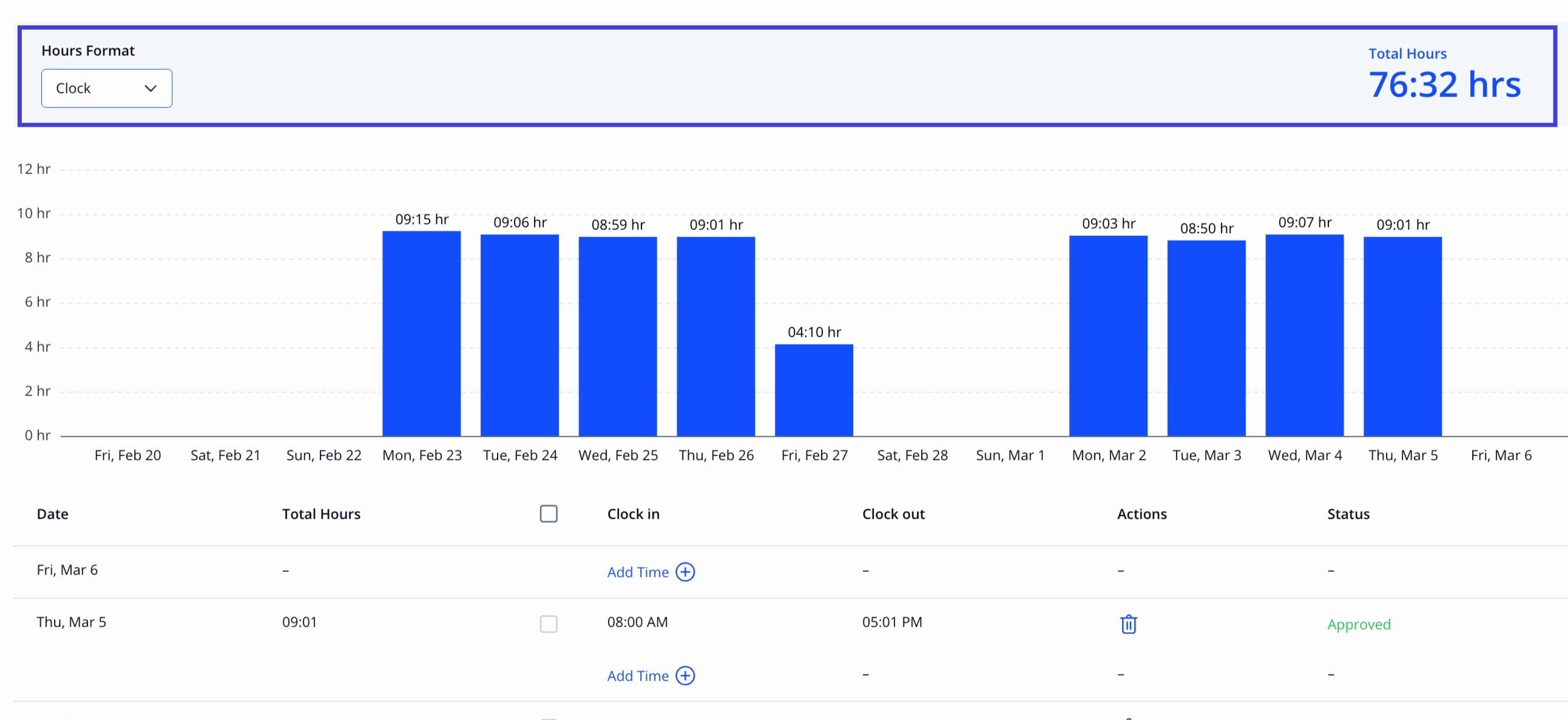Select the short Fri, Feb 27 bar

(x=814, y=390)
